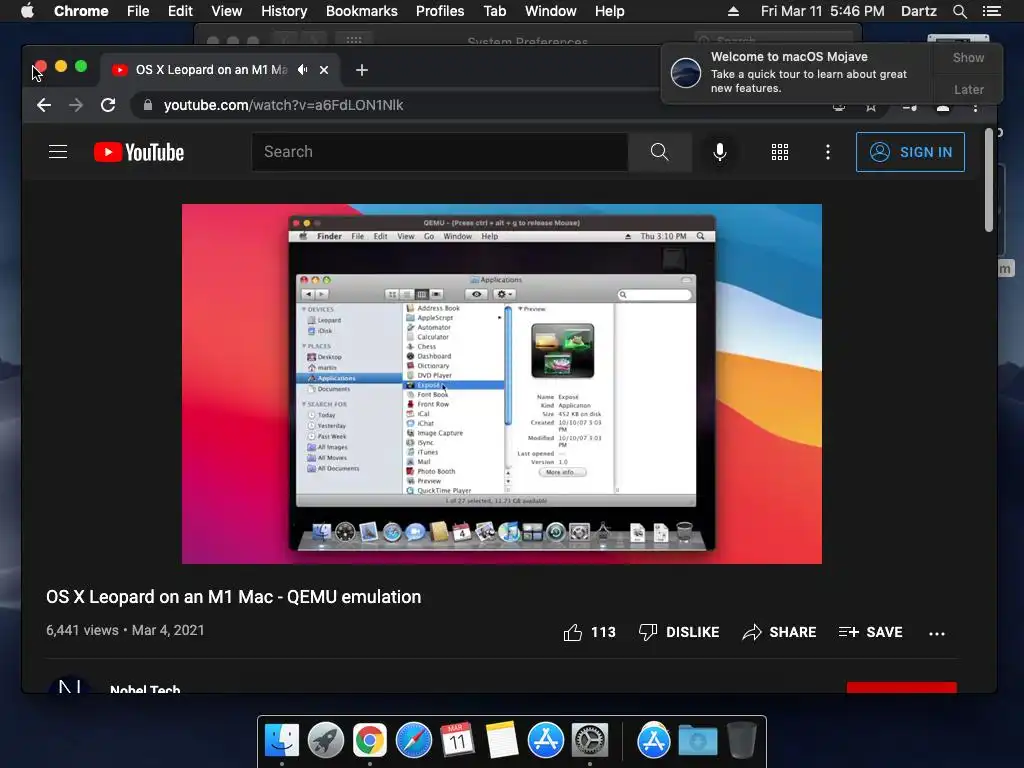Open System Preferences from the Dock
Image resolution: width=1024 pixels, height=768 pixels.
click(x=590, y=740)
